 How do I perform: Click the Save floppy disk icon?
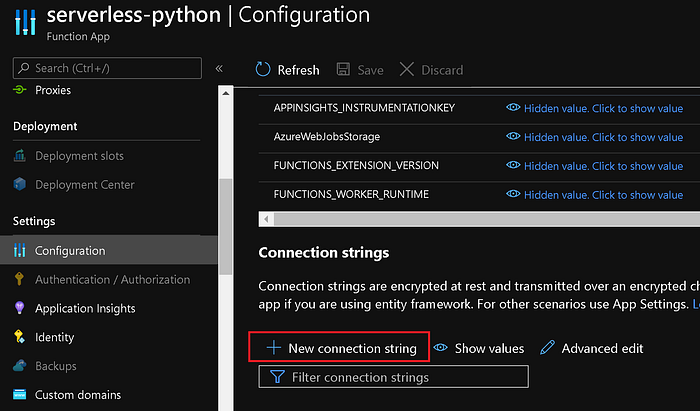[343, 69]
